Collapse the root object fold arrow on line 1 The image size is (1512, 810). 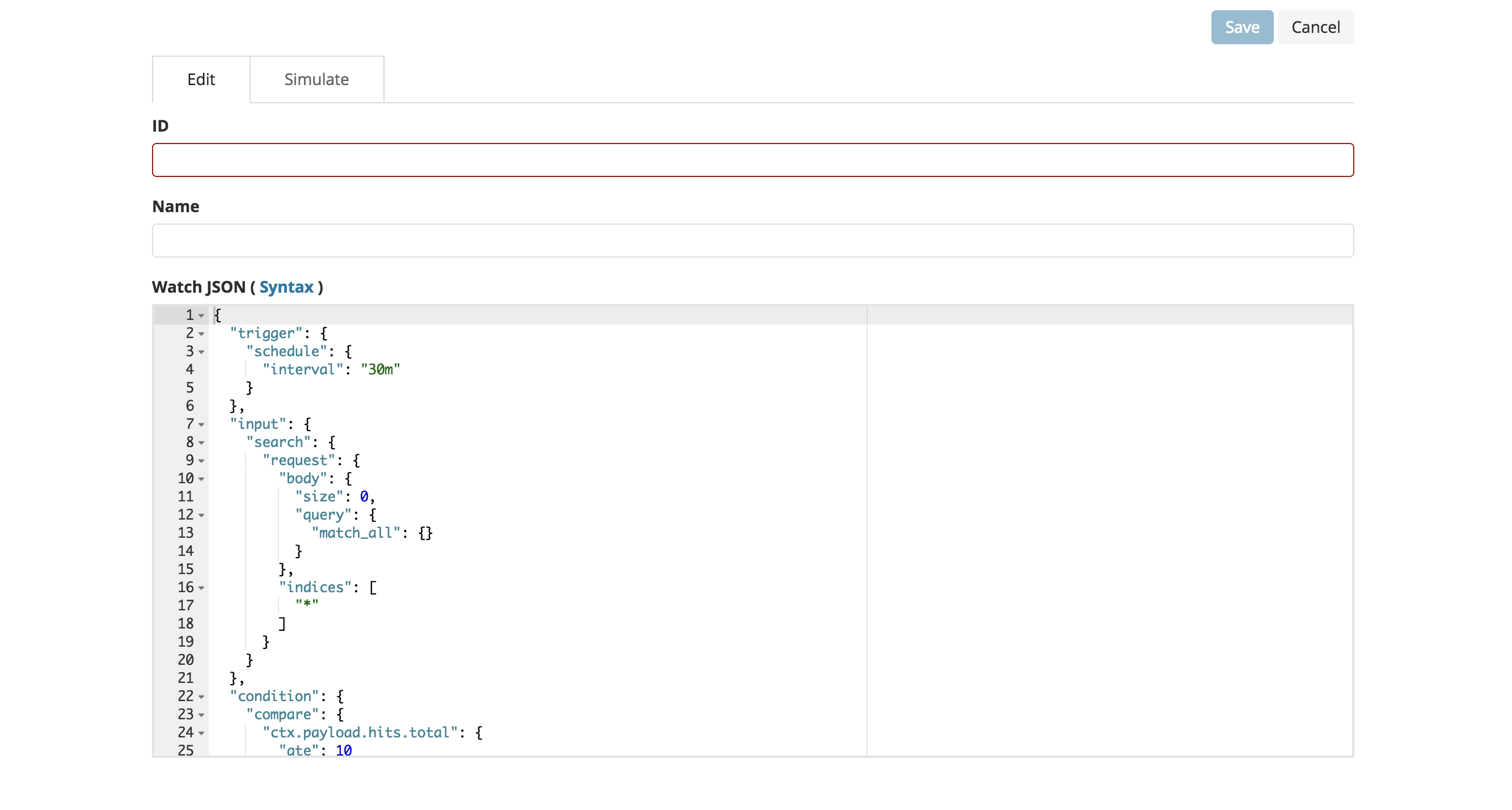coord(201,316)
